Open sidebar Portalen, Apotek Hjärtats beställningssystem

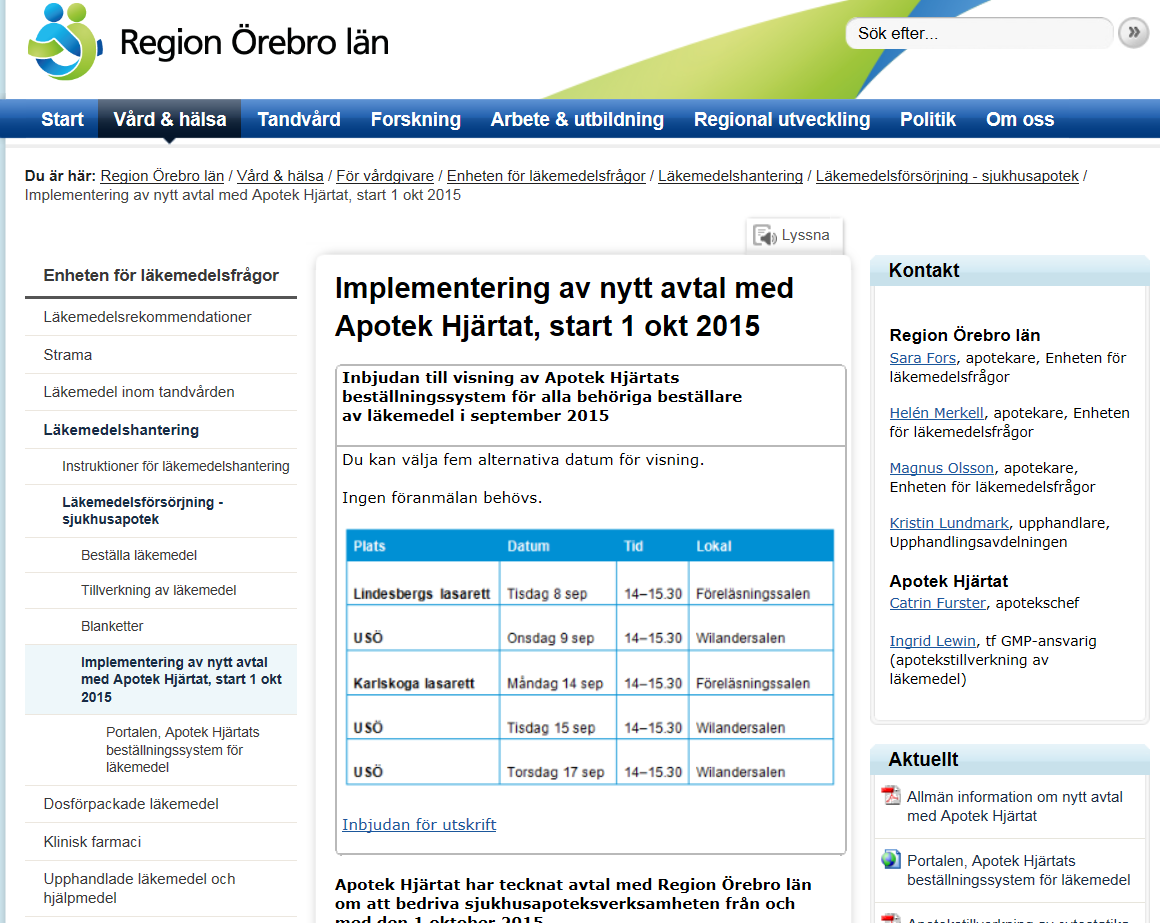point(183,749)
